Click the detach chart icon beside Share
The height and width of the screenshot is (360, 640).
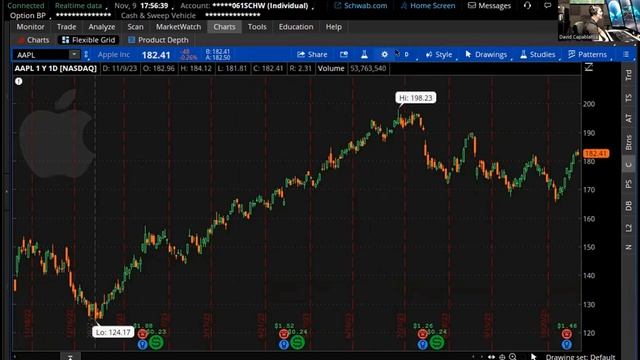pos(344,55)
